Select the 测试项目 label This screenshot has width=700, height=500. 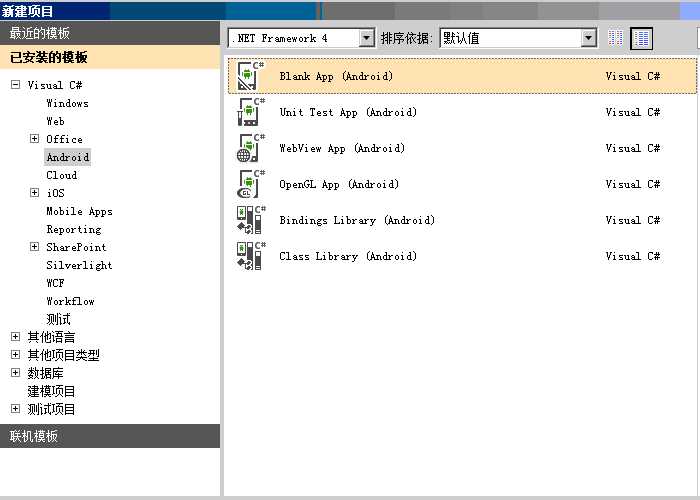(x=51, y=409)
